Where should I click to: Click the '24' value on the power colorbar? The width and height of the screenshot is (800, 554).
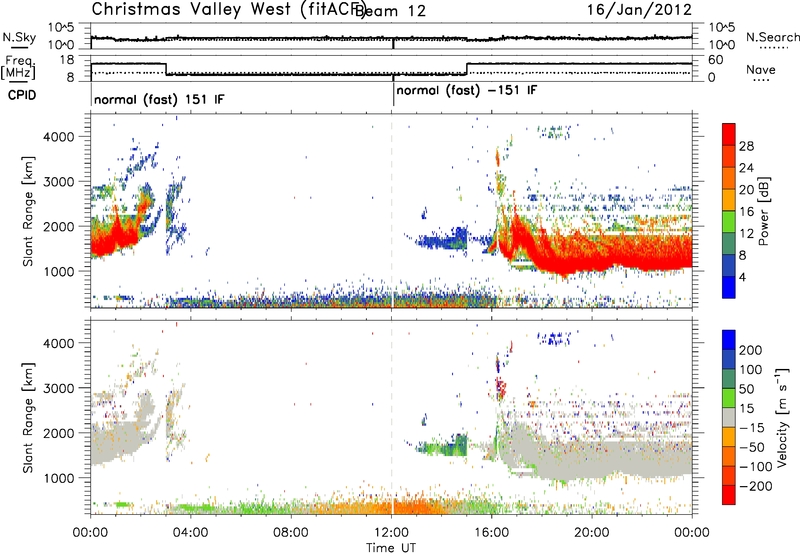pyautogui.click(x=746, y=168)
